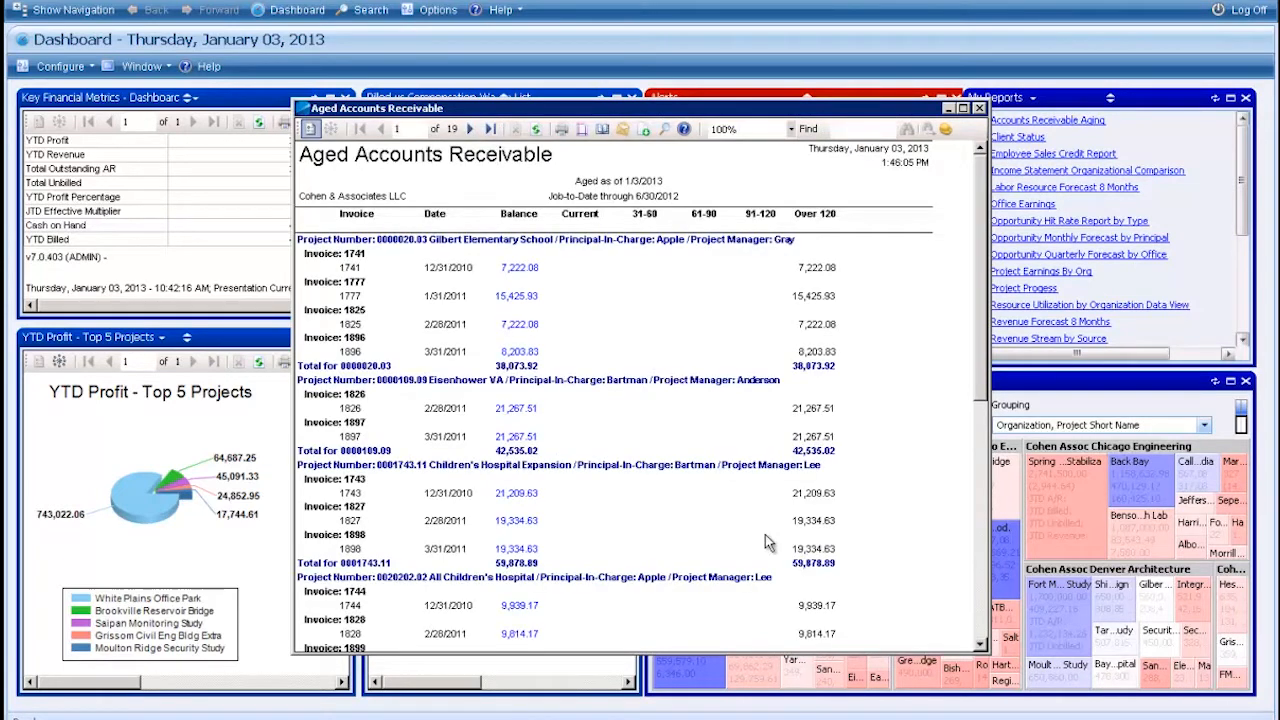The image size is (1280, 720).
Task: Click vertical scrollbar of Aged Accounts Receivable
Action: pos(981,395)
